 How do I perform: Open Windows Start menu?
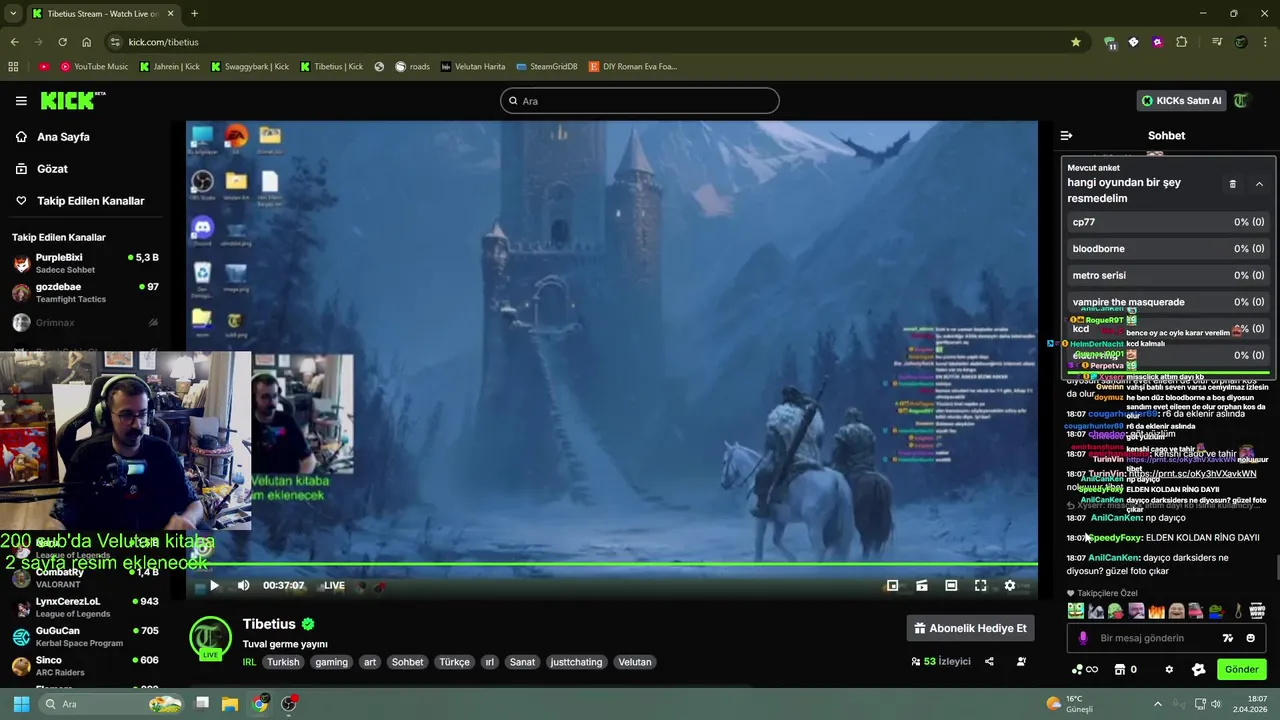[x=20, y=704]
